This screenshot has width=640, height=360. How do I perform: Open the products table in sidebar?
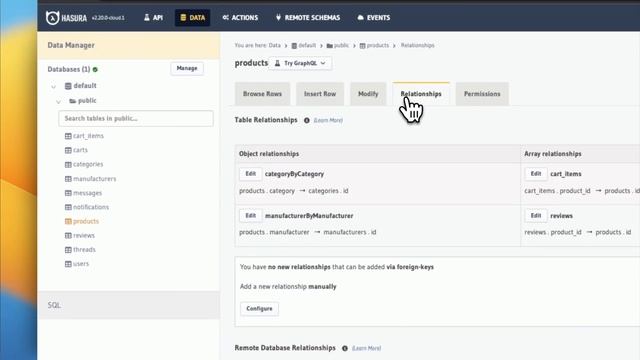[x=82, y=221]
